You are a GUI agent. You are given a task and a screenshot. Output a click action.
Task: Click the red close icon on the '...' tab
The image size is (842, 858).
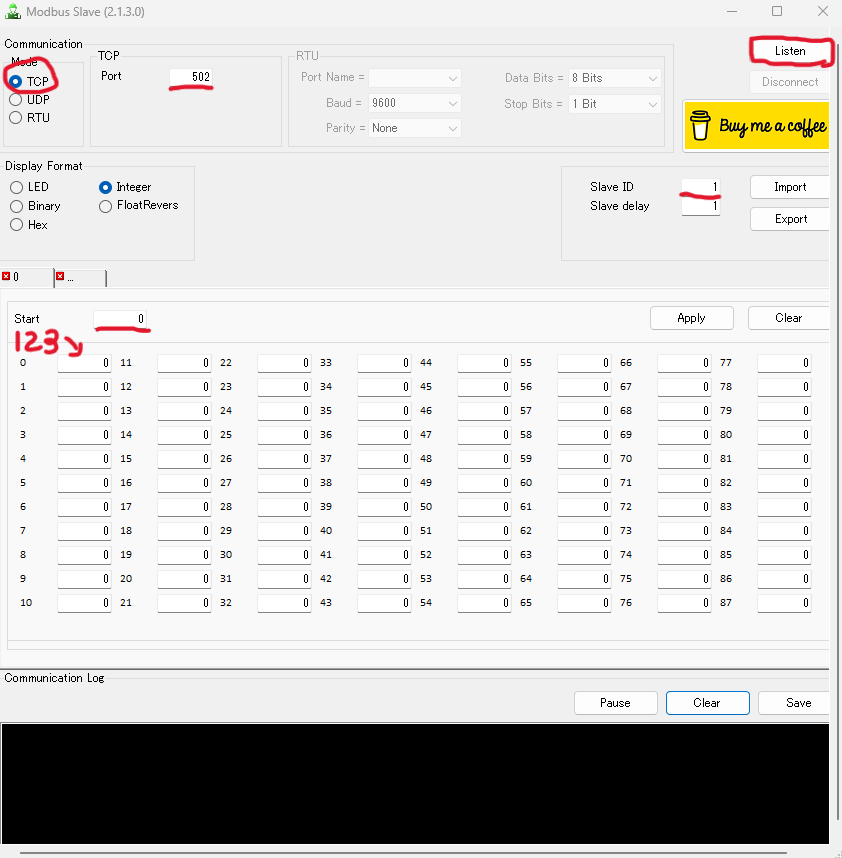pyautogui.click(x=60, y=277)
